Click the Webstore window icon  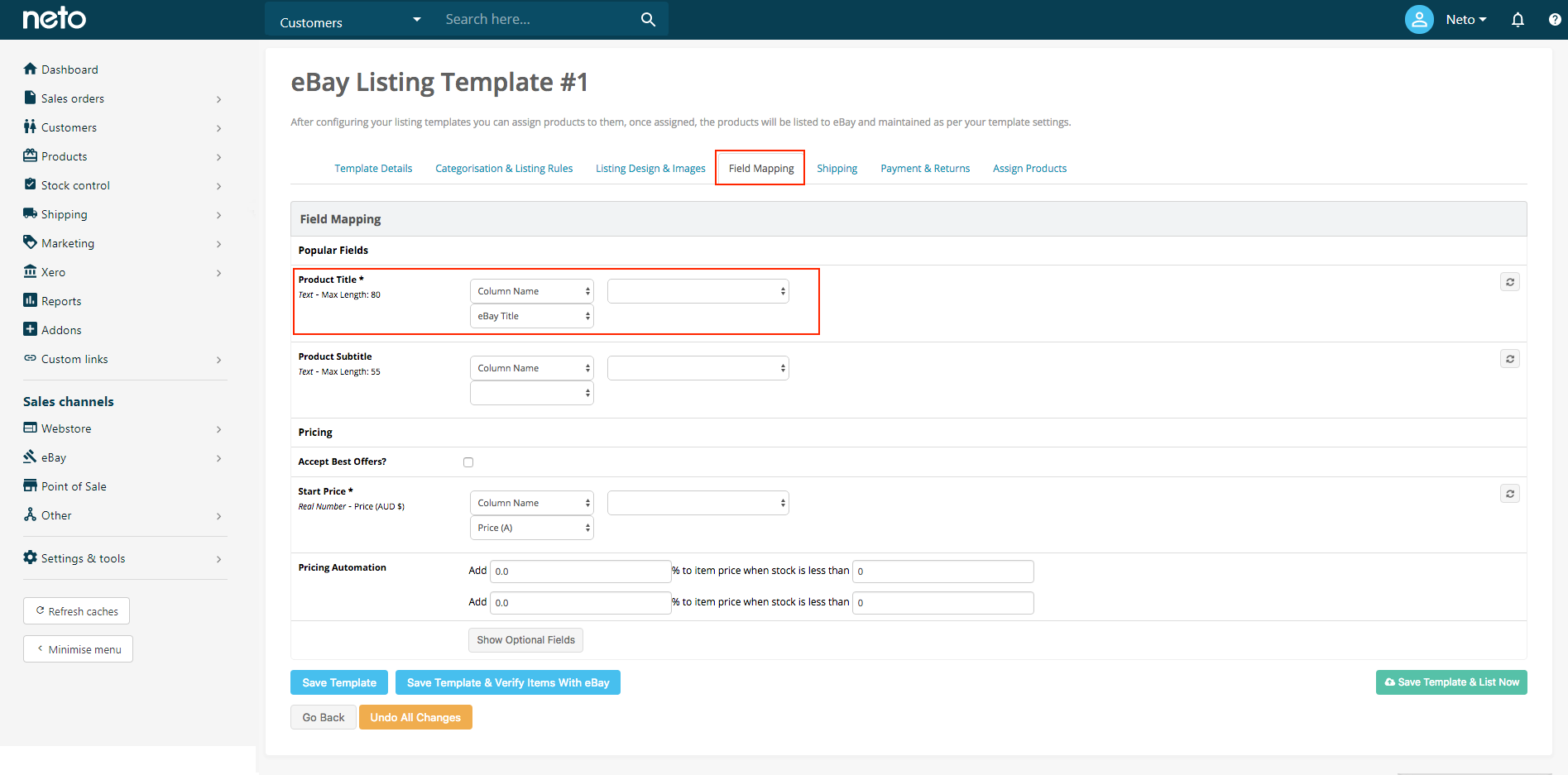(31, 428)
